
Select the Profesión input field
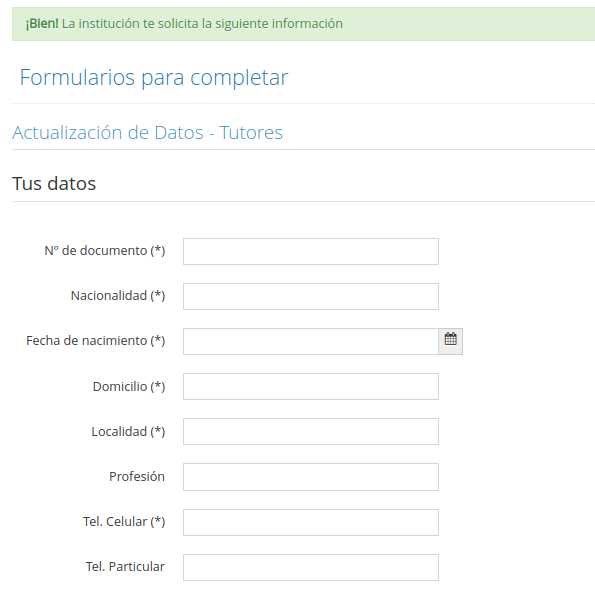pyautogui.click(x=311, y=477)
